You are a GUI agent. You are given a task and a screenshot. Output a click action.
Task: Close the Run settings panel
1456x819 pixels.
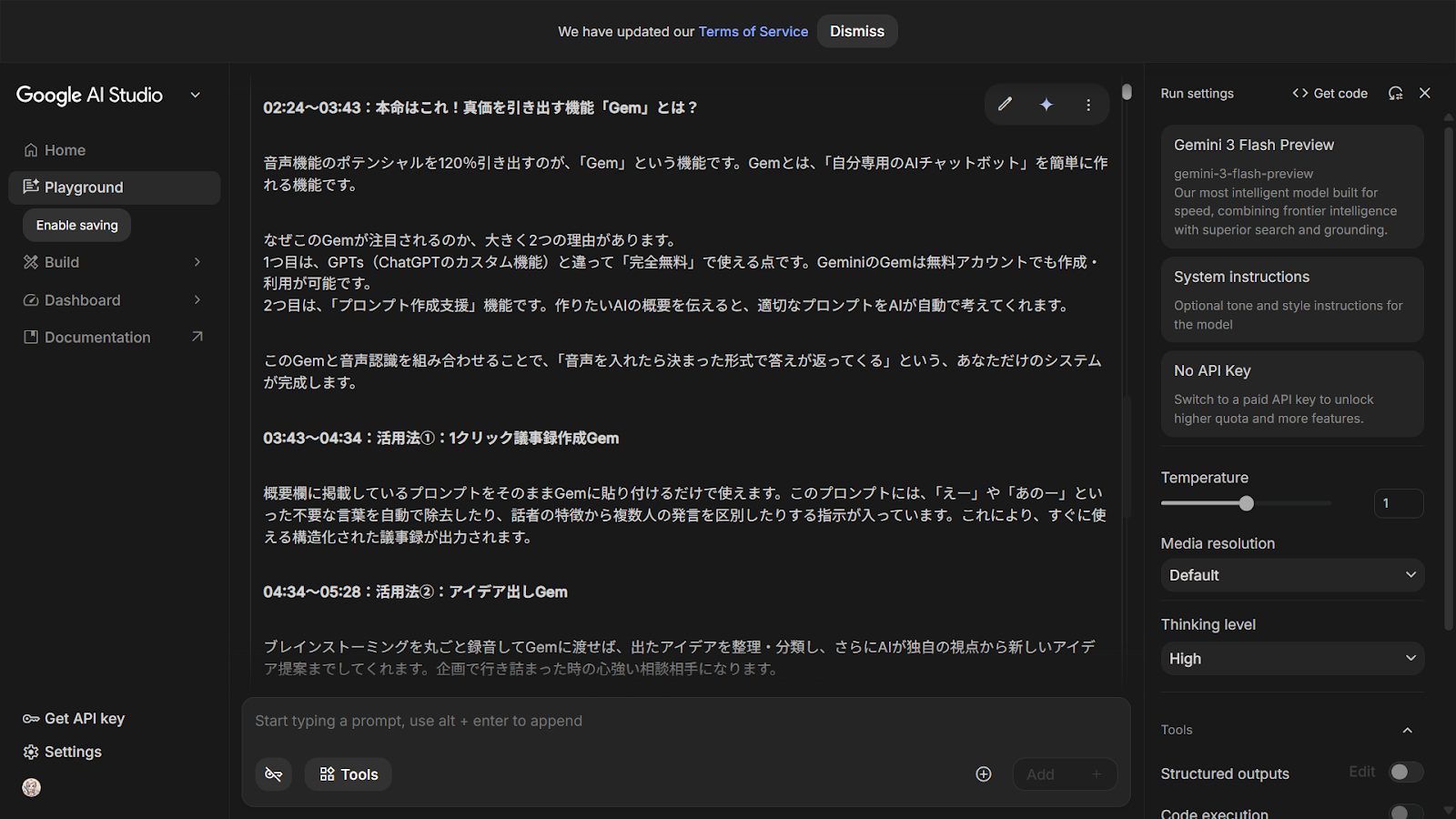click(1425, 93)
